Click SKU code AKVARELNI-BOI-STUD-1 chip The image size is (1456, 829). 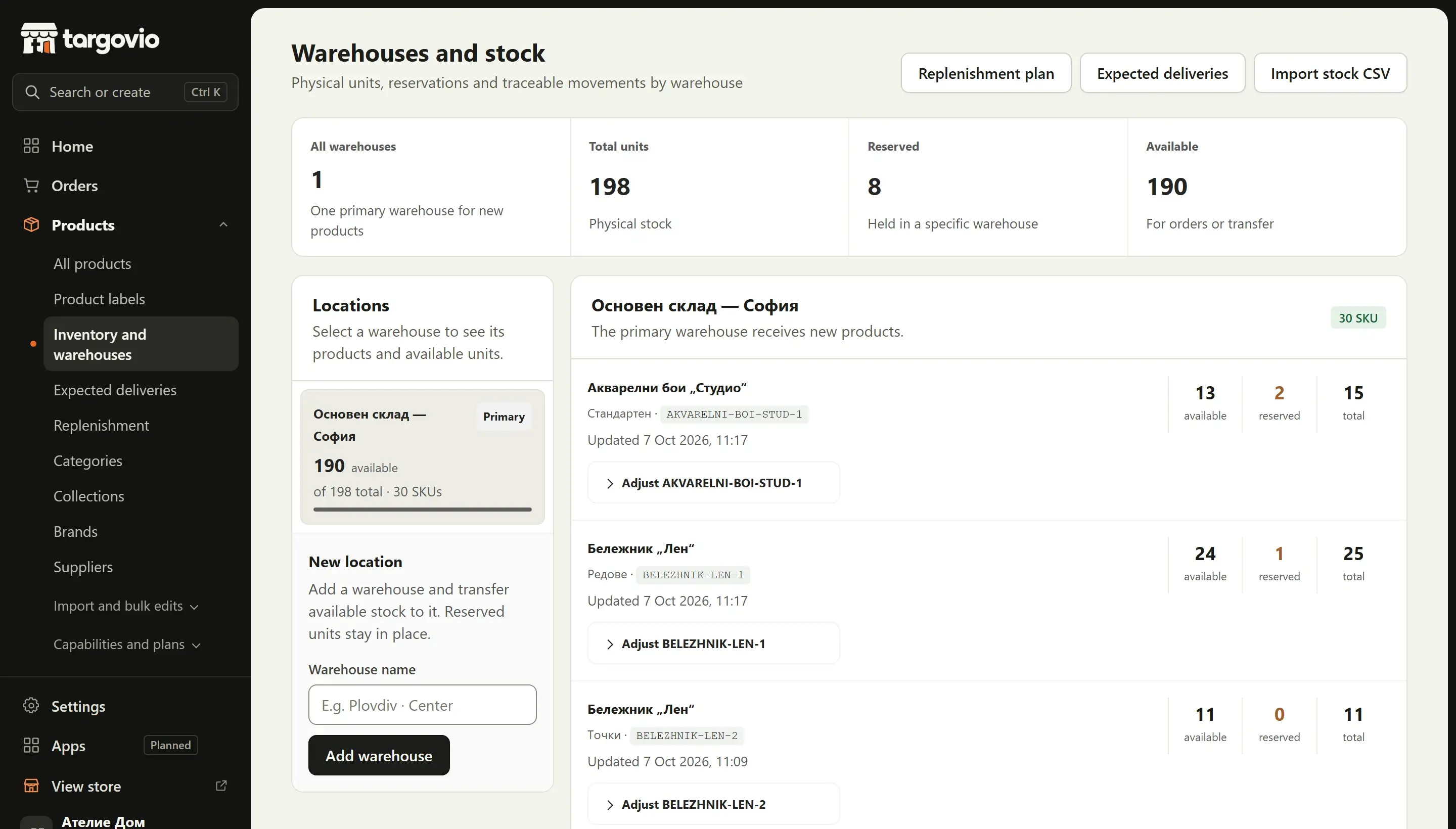pyautogui.click(x=734, y=414)
